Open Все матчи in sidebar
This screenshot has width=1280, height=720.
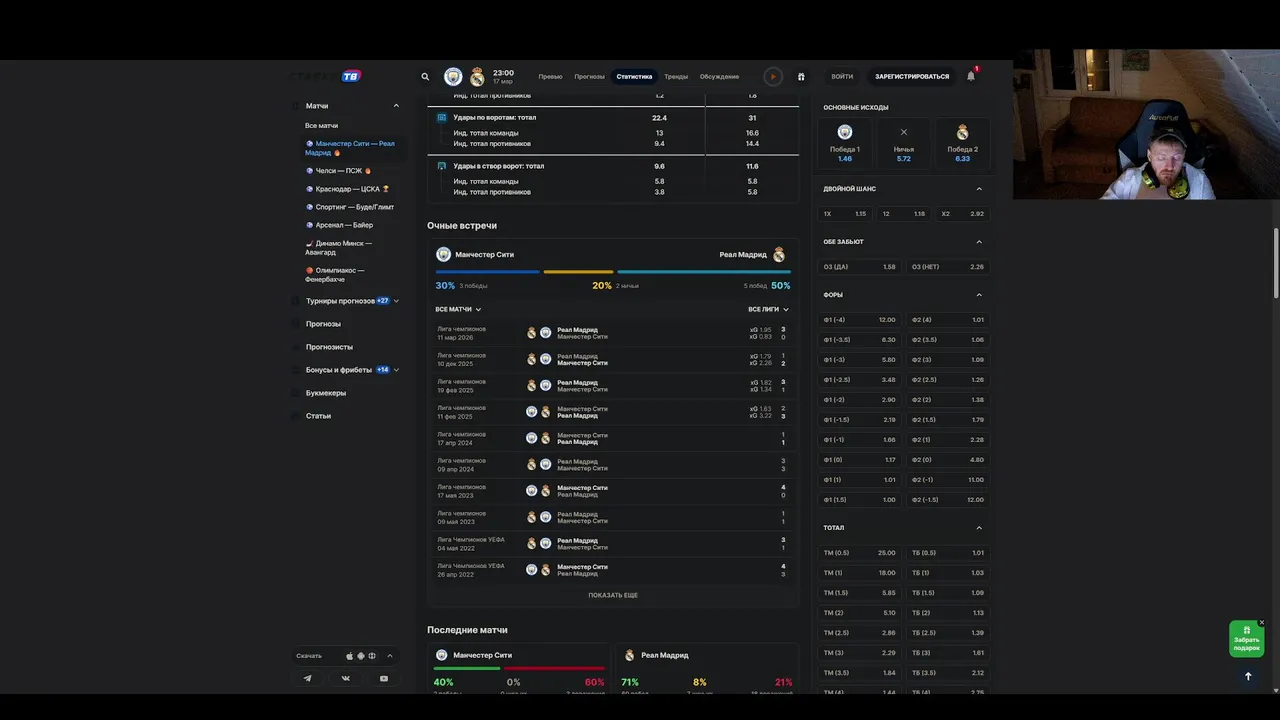[321, 126]
